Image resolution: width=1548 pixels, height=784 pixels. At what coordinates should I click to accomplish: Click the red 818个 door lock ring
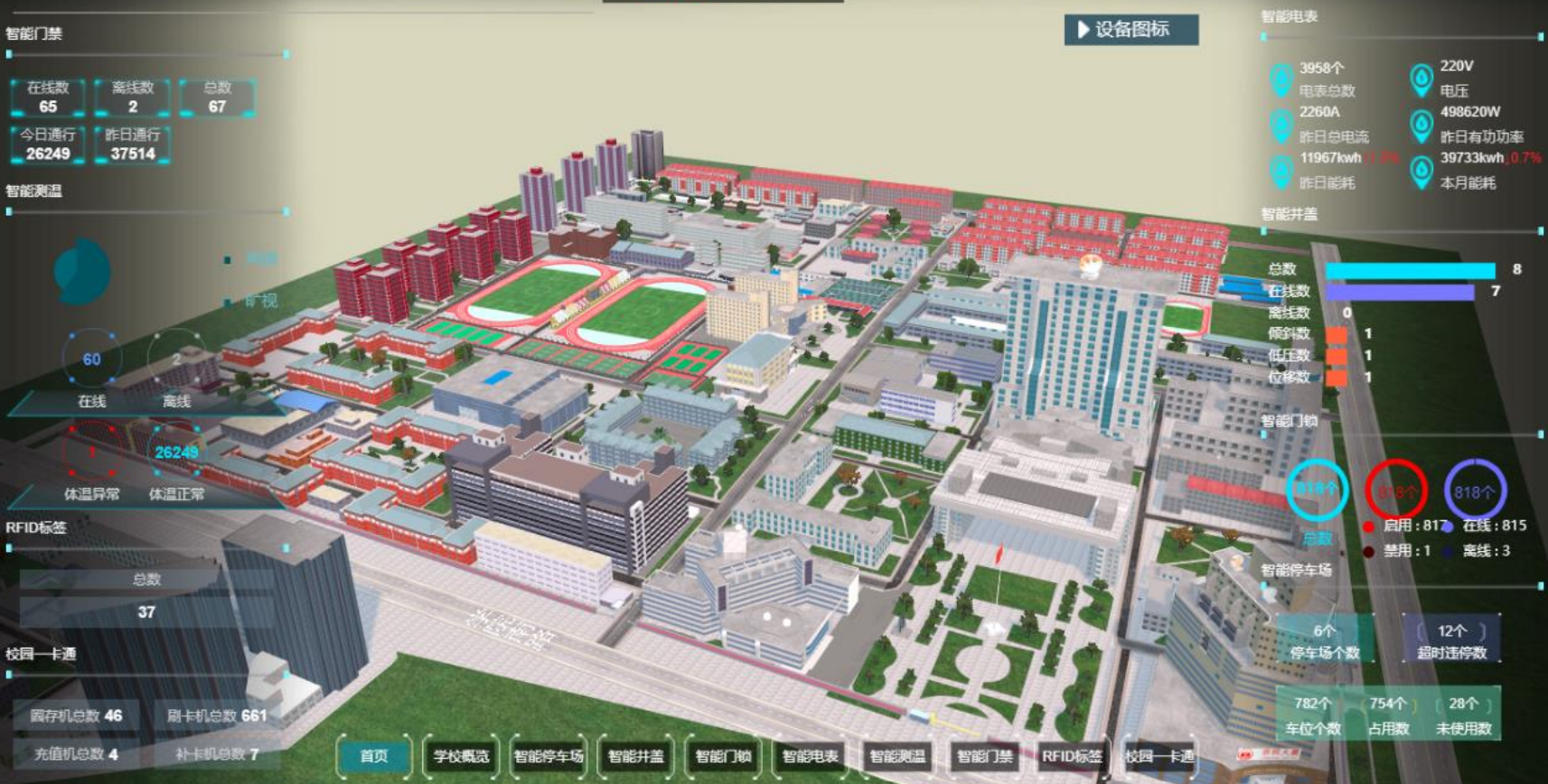[x=1395, y=490]
